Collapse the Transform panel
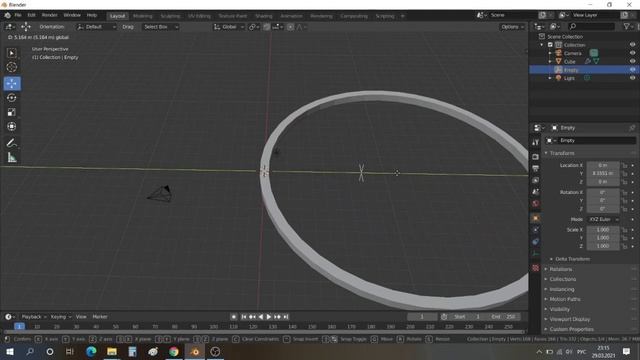Viewport: 640px width, 360px height. [562, 153]
